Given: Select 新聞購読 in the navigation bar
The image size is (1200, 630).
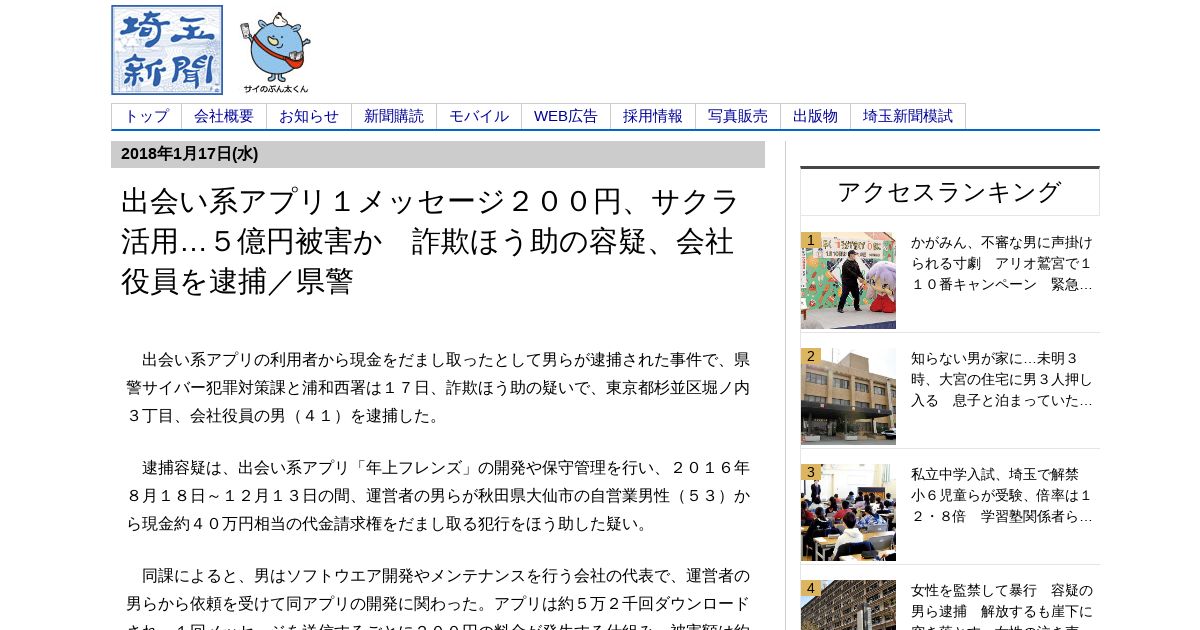Looking at the screenshot, I should coord(394,116).
